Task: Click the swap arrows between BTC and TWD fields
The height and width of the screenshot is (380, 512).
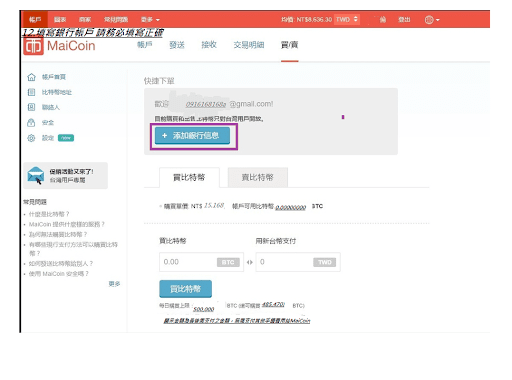Action: [250, 262]
